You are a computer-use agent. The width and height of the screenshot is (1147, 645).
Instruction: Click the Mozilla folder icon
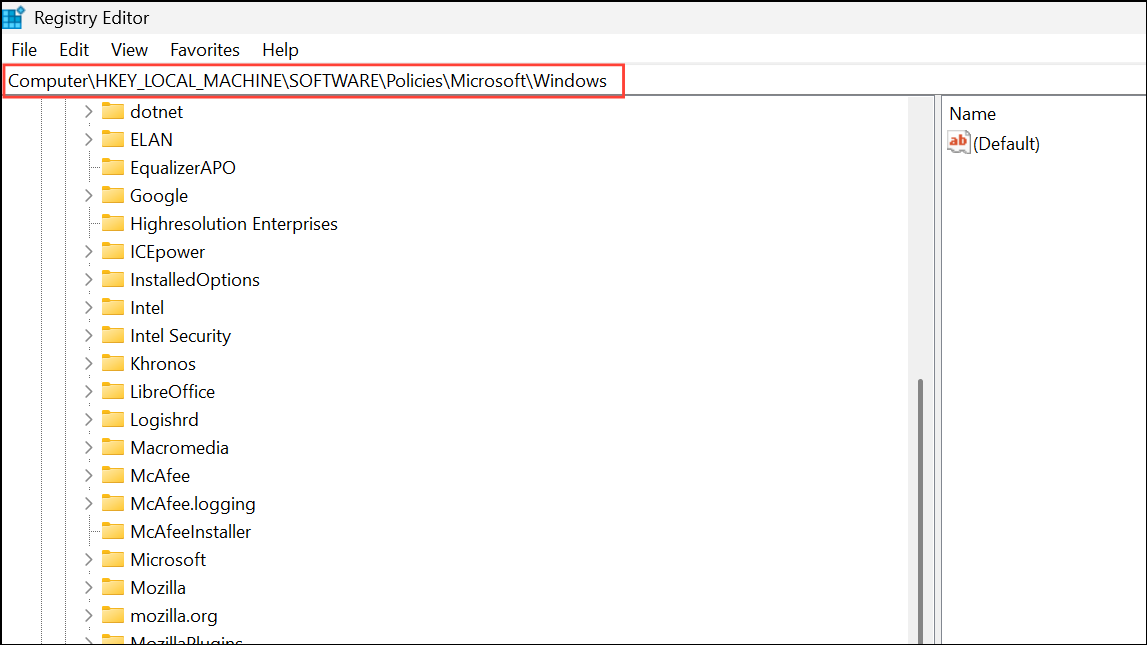(x=113, y=587)
